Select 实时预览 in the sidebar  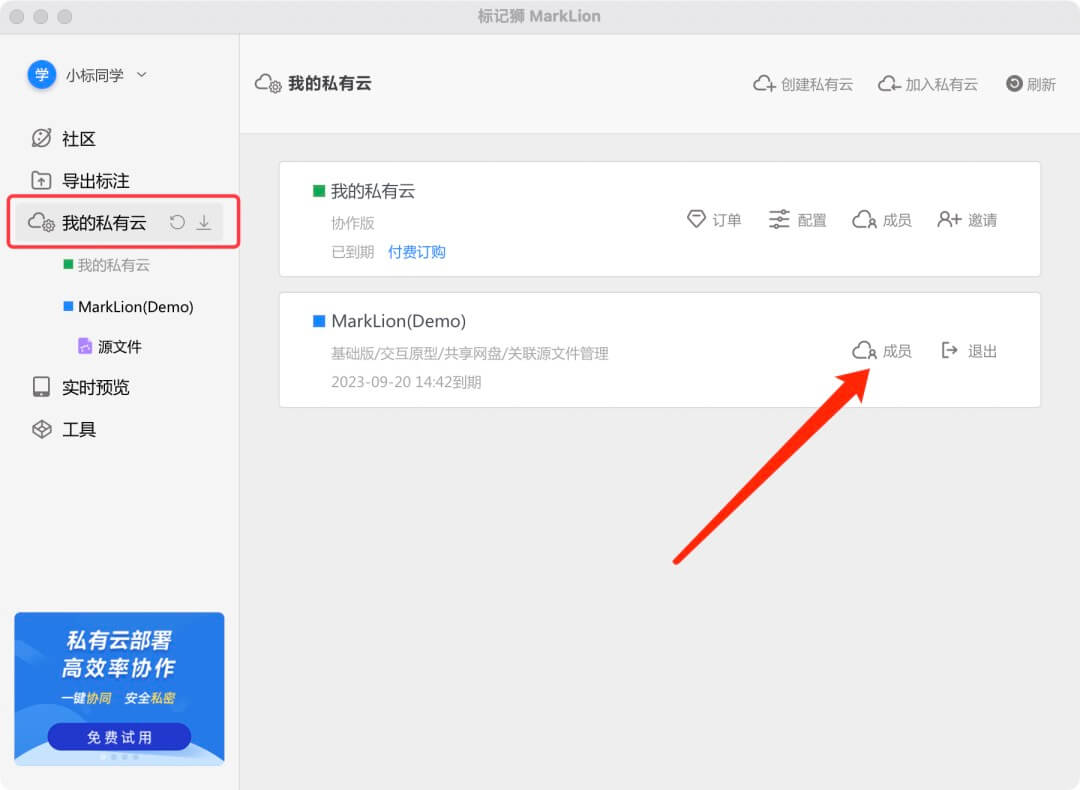point(94,387)
